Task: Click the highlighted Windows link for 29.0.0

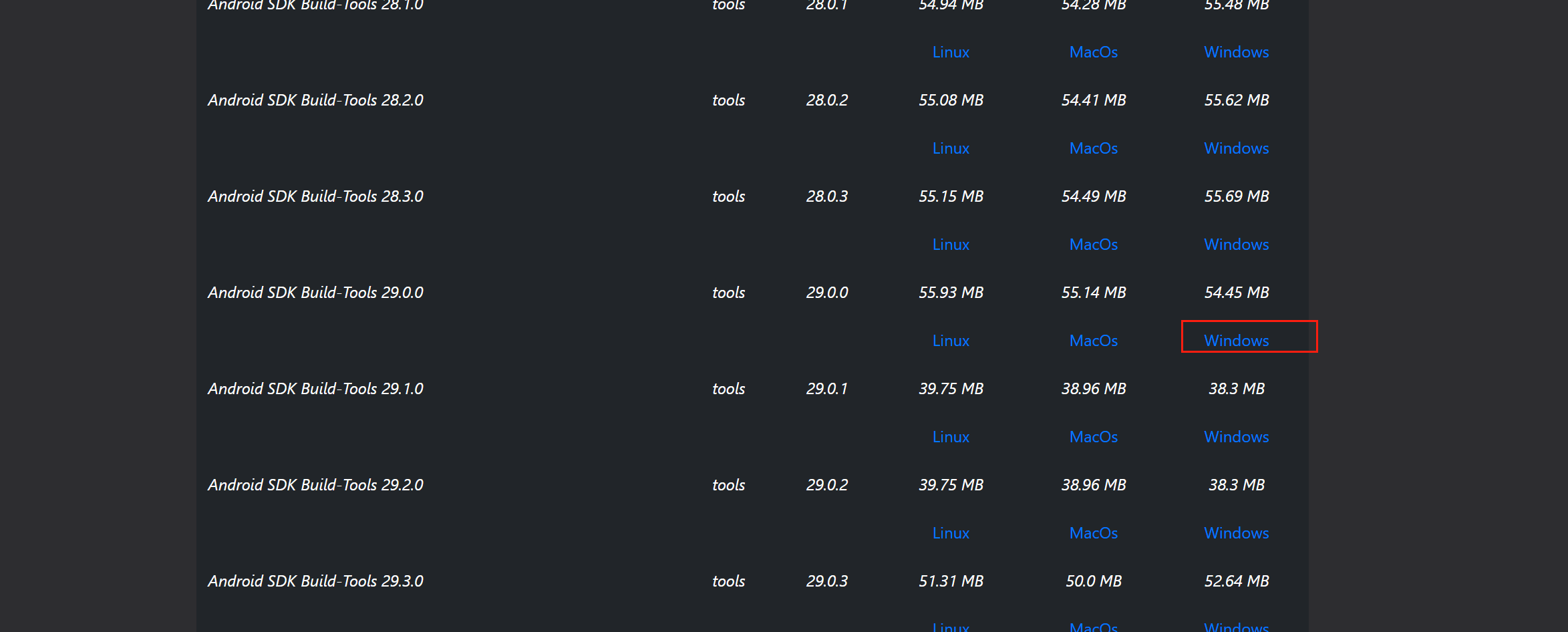Action: [x=1236, y=341]
